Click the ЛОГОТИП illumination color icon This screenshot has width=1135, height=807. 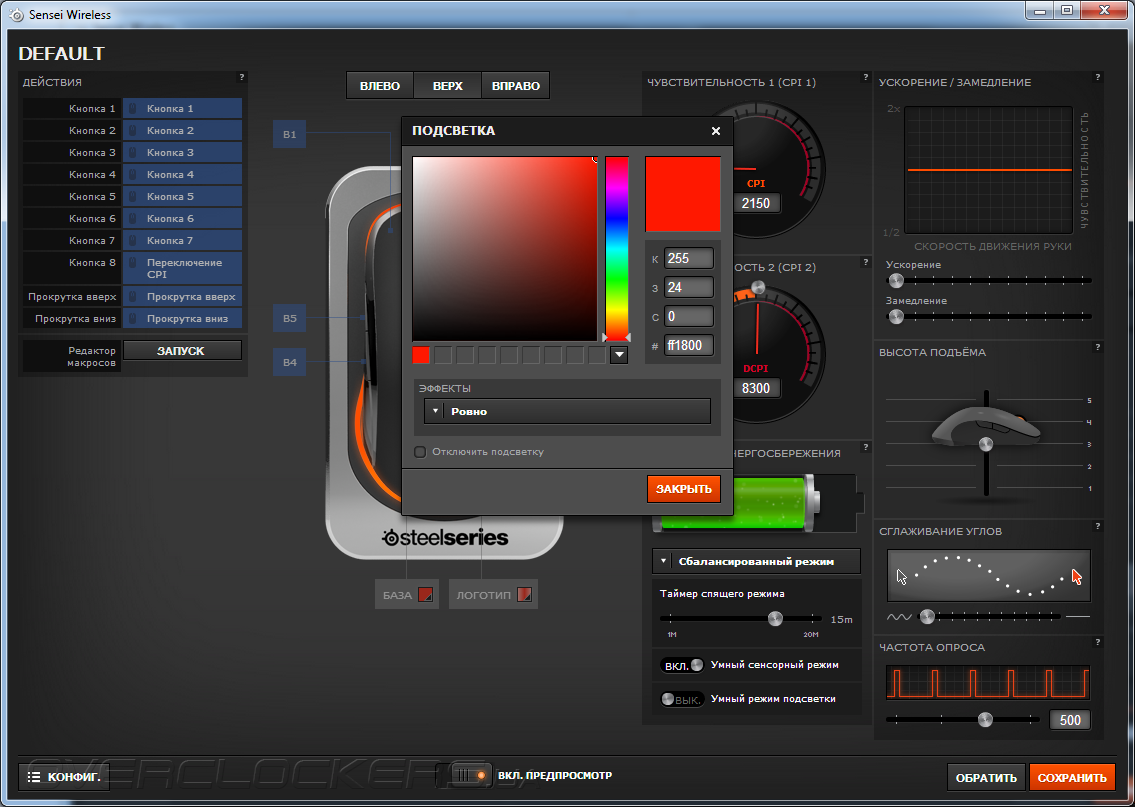tap(524, 595)
